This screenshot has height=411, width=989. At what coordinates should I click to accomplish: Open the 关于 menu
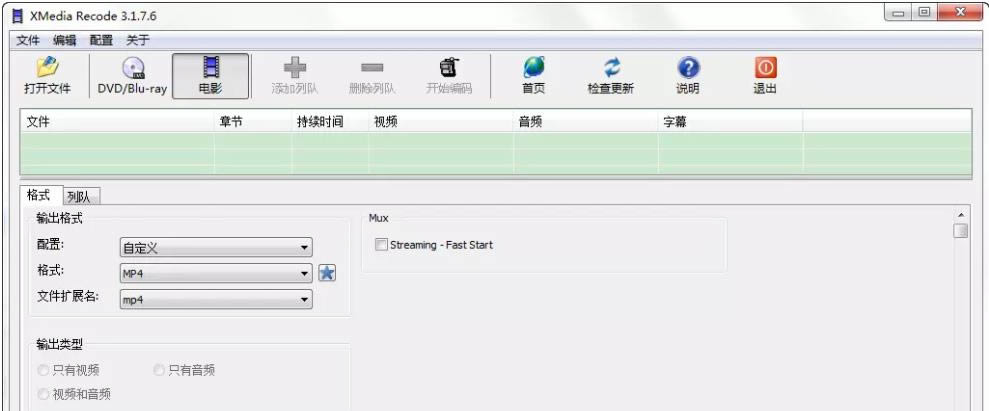(138, 40)
